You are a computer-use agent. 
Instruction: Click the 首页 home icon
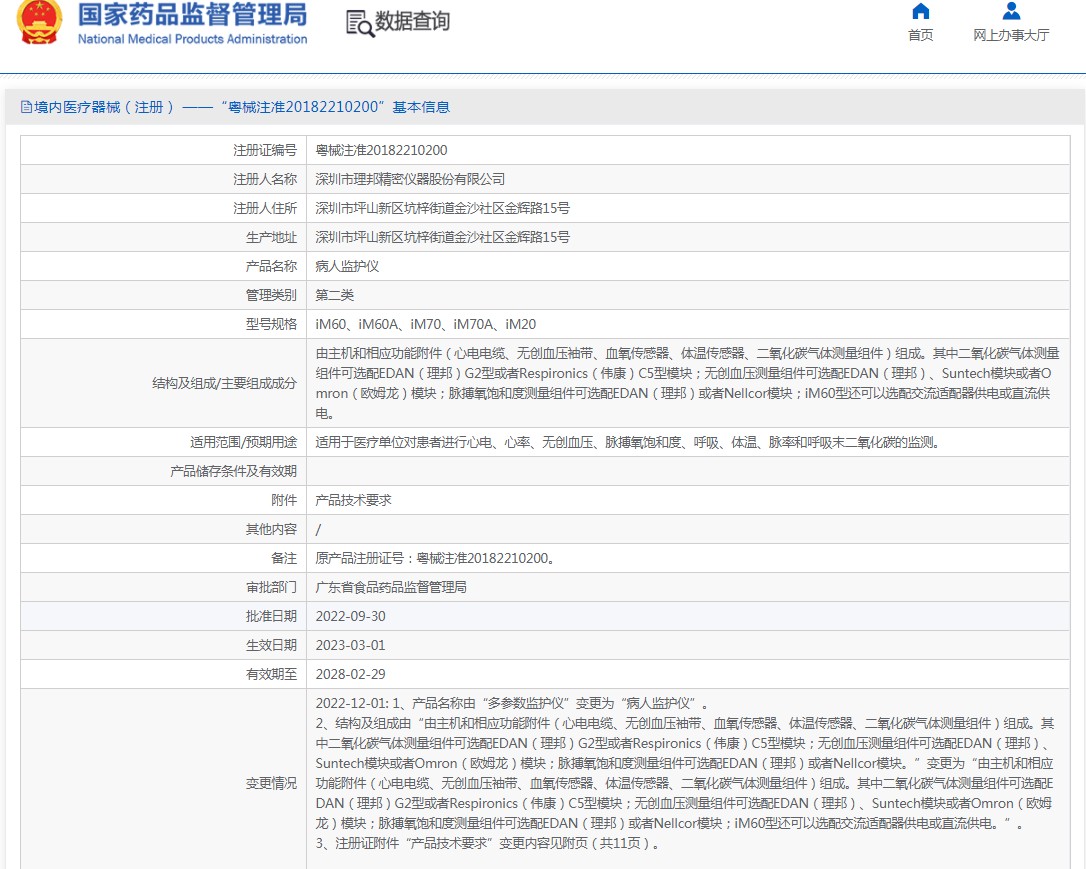(920, 11)
